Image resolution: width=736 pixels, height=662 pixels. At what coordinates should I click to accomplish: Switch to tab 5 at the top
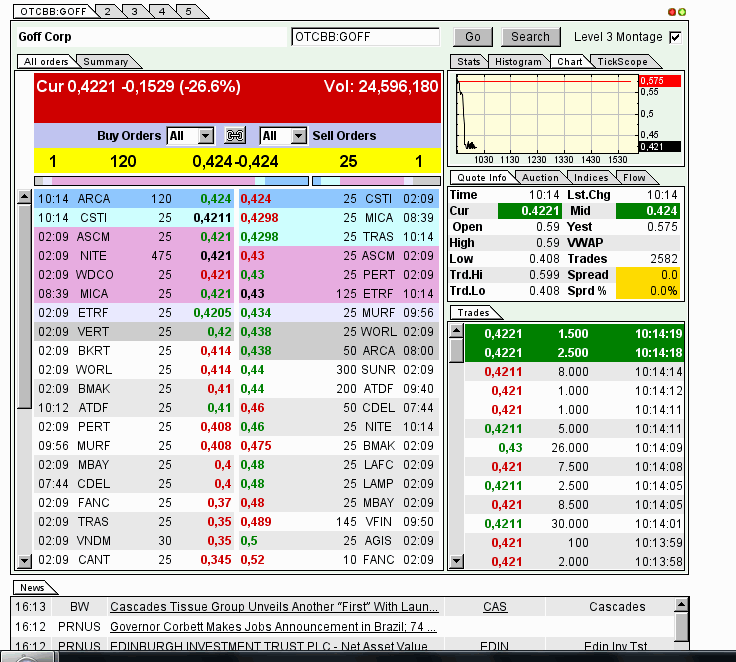pos(189,11)
